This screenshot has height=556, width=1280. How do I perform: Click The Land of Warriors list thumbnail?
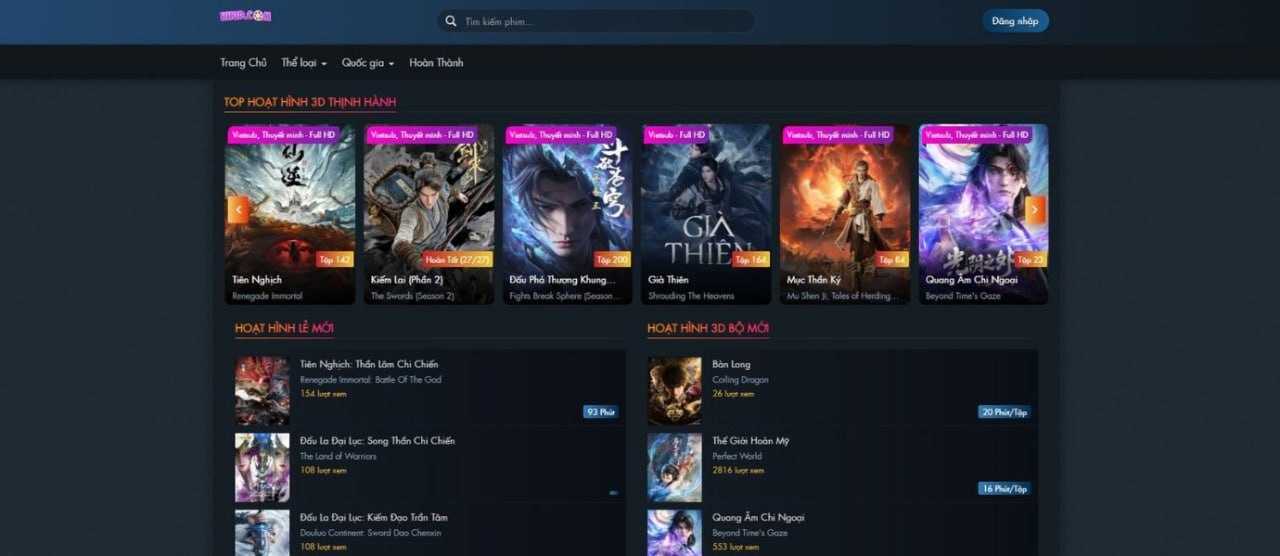262,467
